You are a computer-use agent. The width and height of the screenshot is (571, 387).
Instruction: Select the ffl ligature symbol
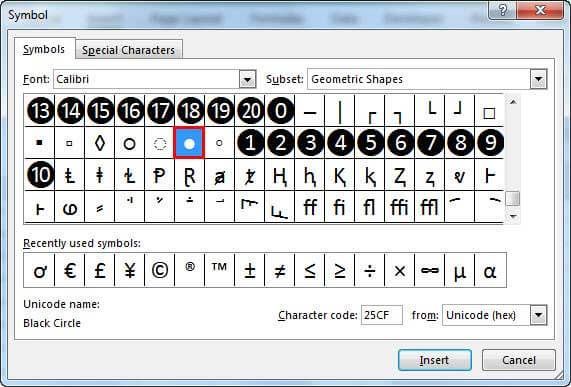tap(430, 207)
